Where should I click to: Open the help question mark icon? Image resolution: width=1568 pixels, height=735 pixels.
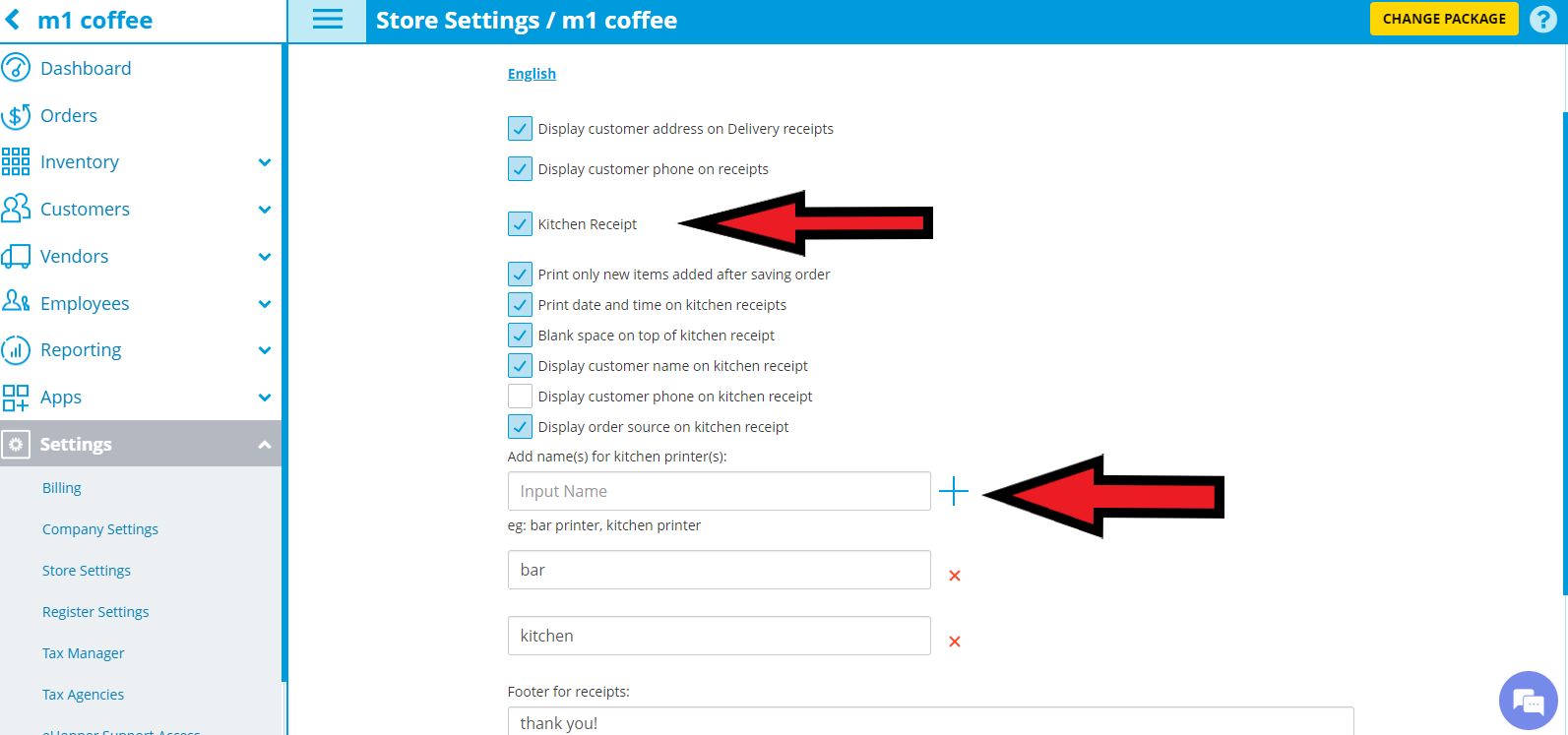pyautogui.click(x=1542, y=20)
